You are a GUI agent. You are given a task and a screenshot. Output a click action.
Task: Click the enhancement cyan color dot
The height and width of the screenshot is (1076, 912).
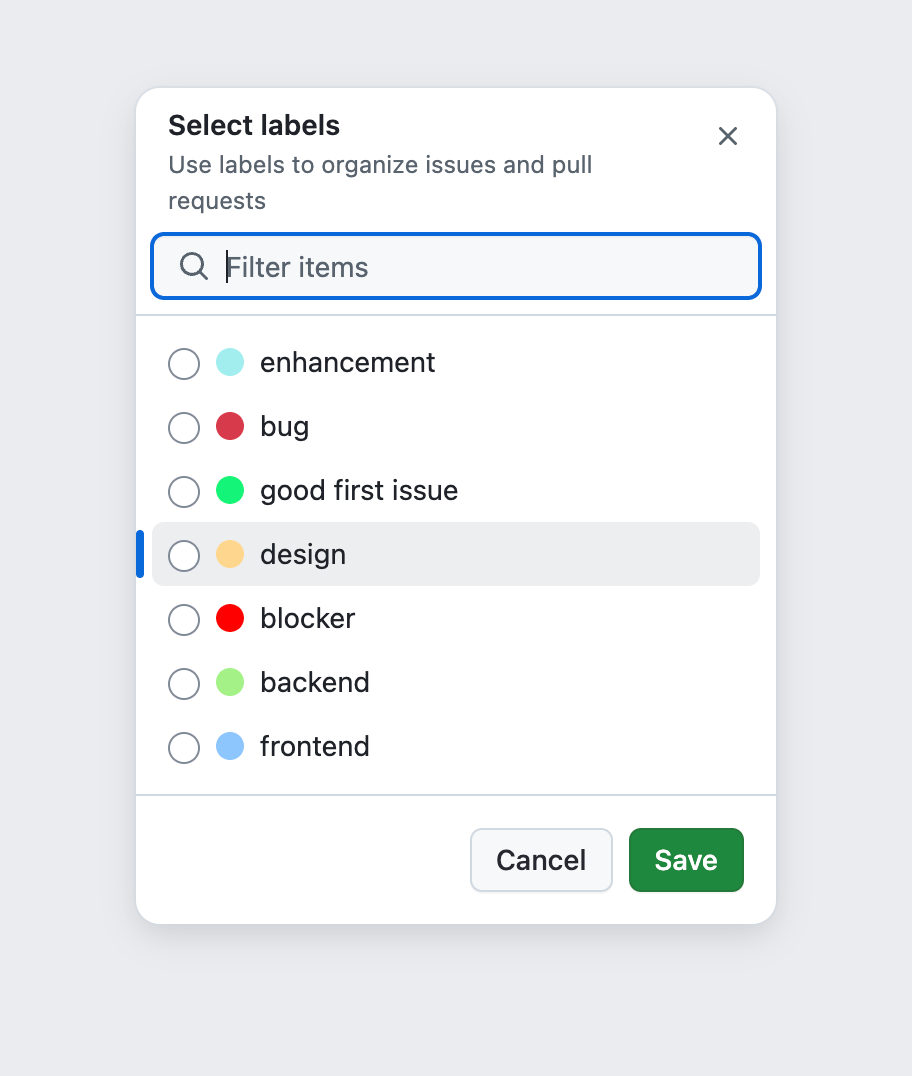click(230, 362)
